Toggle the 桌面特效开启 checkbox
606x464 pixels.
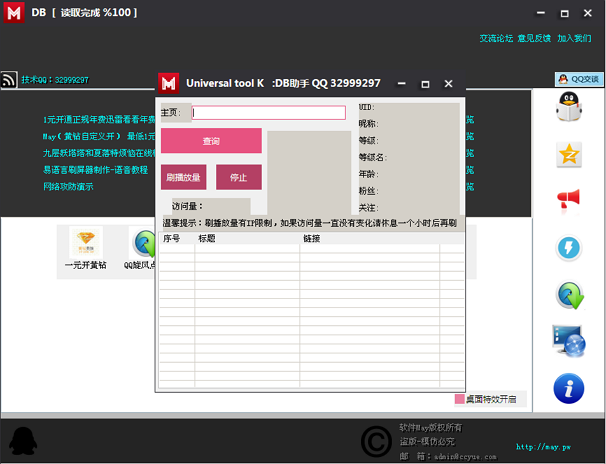pos(460,399)
